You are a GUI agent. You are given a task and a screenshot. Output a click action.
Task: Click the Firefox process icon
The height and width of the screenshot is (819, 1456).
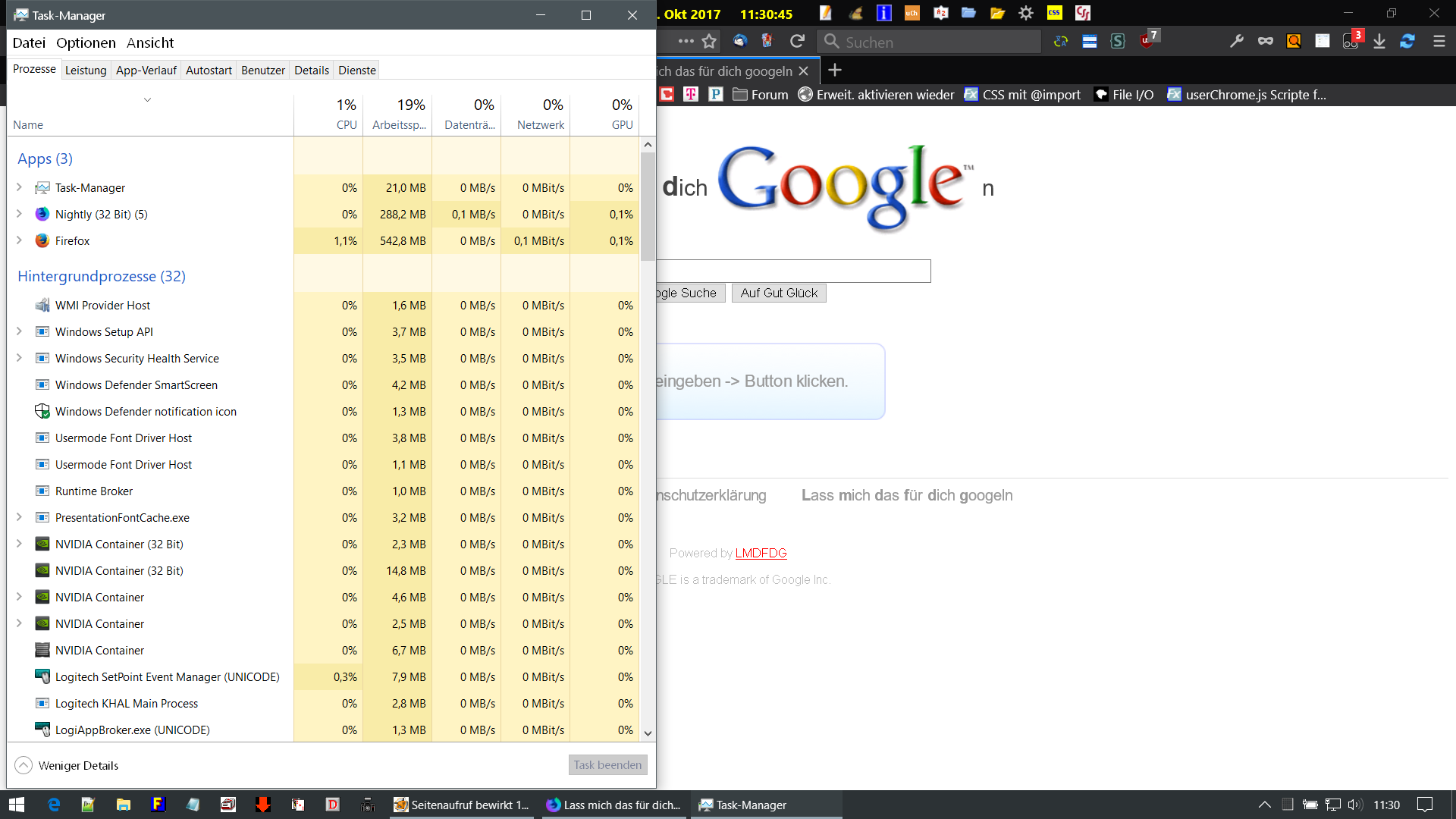click(x=42, y=241)
